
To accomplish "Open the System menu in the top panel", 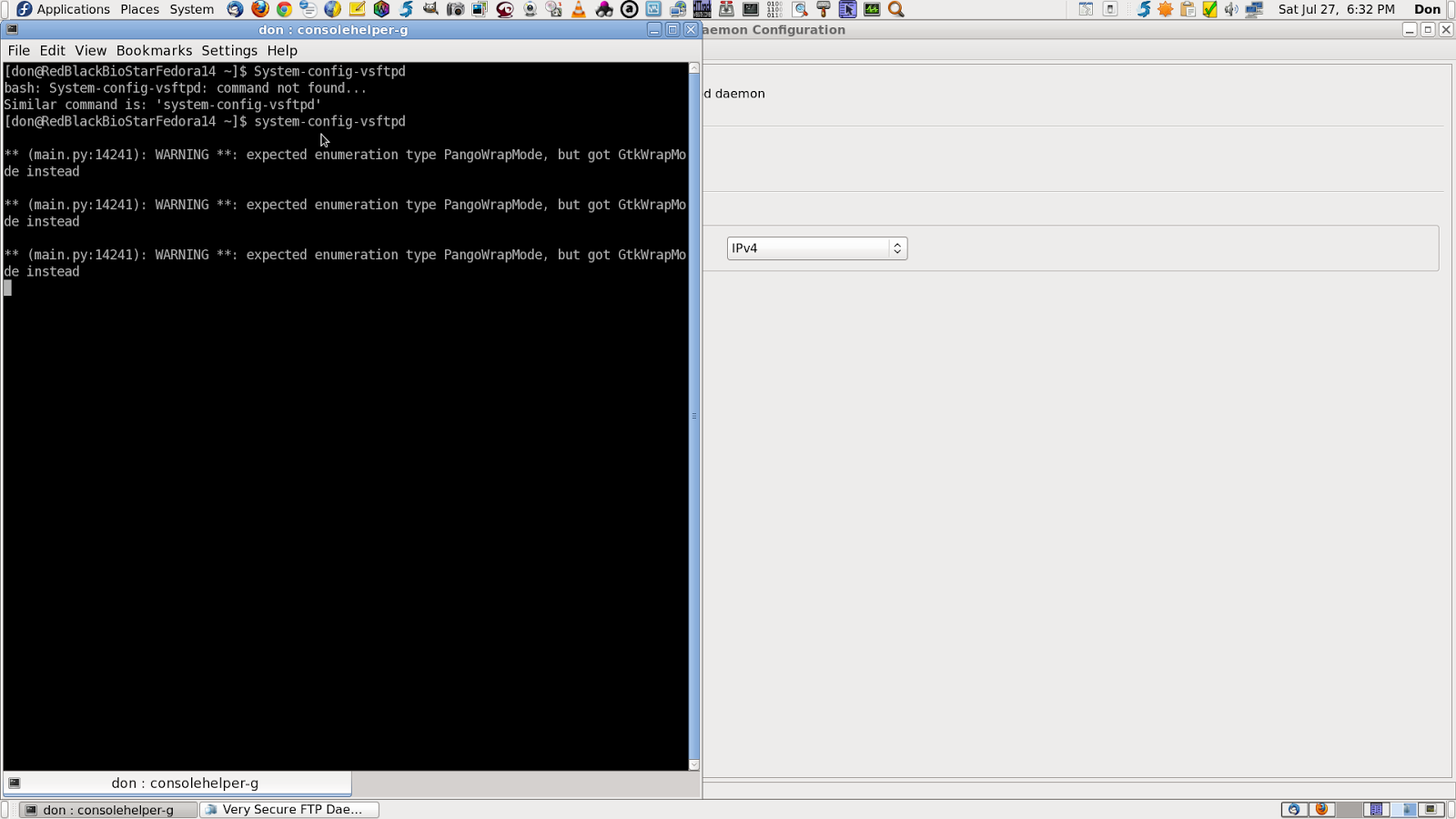I will click(191, 9).
